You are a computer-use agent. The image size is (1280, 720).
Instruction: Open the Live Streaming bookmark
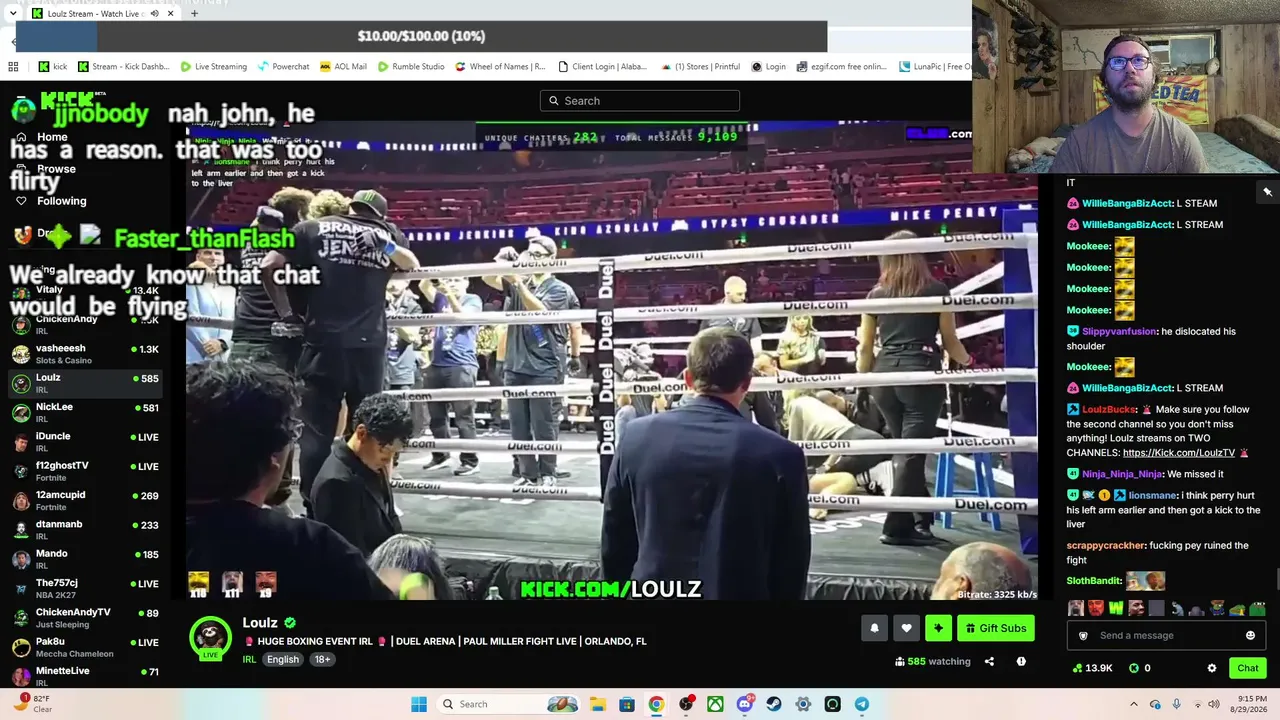213,67
